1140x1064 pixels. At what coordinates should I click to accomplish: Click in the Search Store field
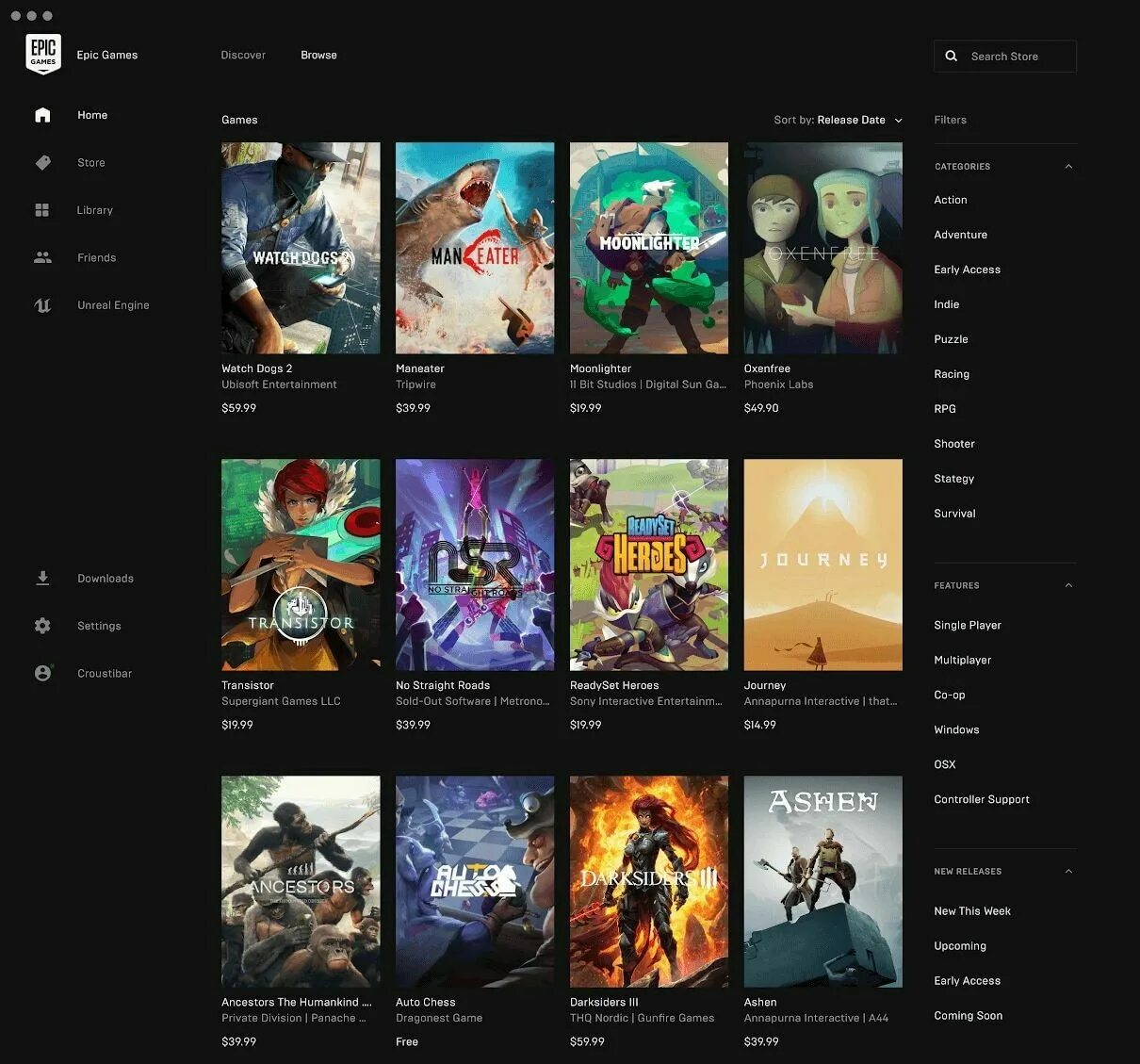1005,57
